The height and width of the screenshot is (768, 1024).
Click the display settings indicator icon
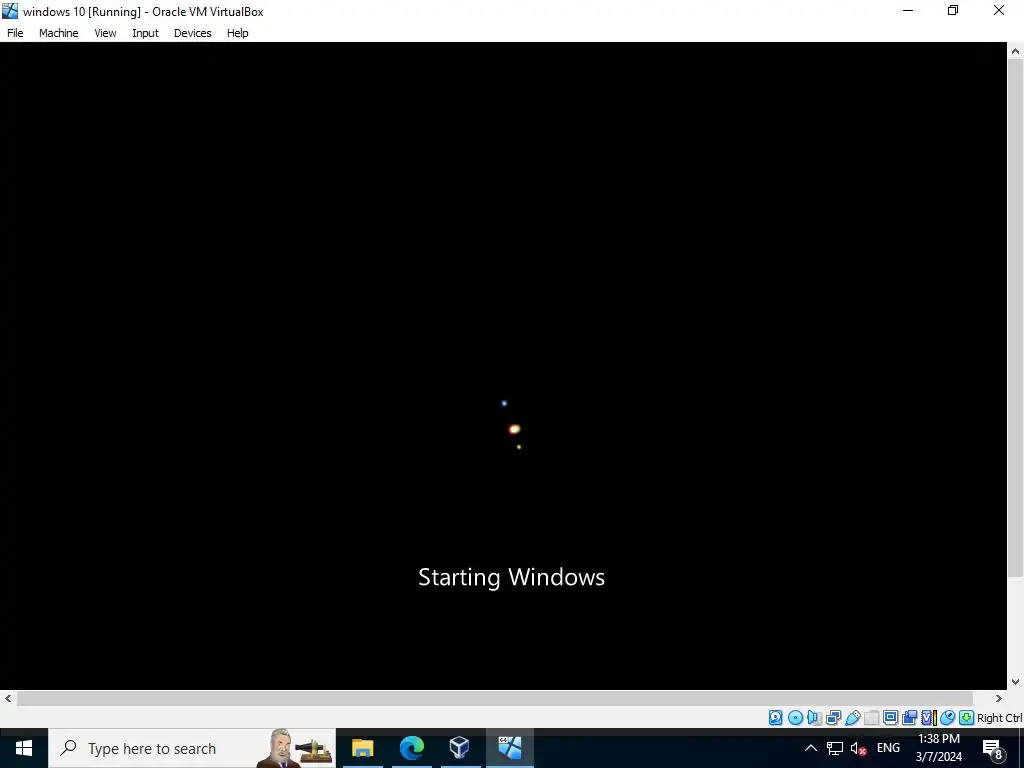[890, 718]
